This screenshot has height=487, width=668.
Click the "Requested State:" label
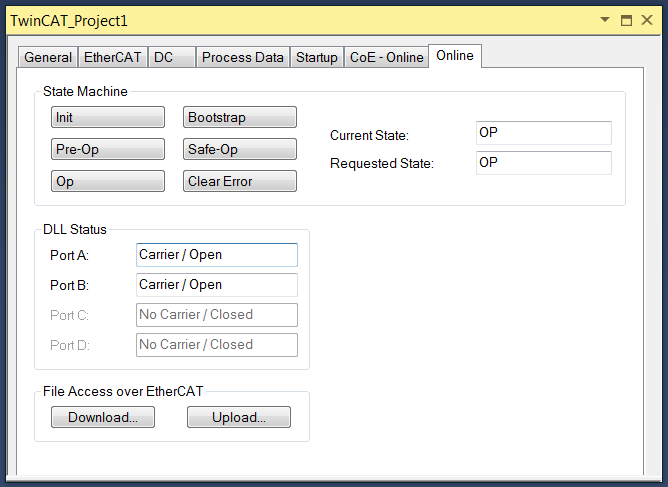[382, 163]
